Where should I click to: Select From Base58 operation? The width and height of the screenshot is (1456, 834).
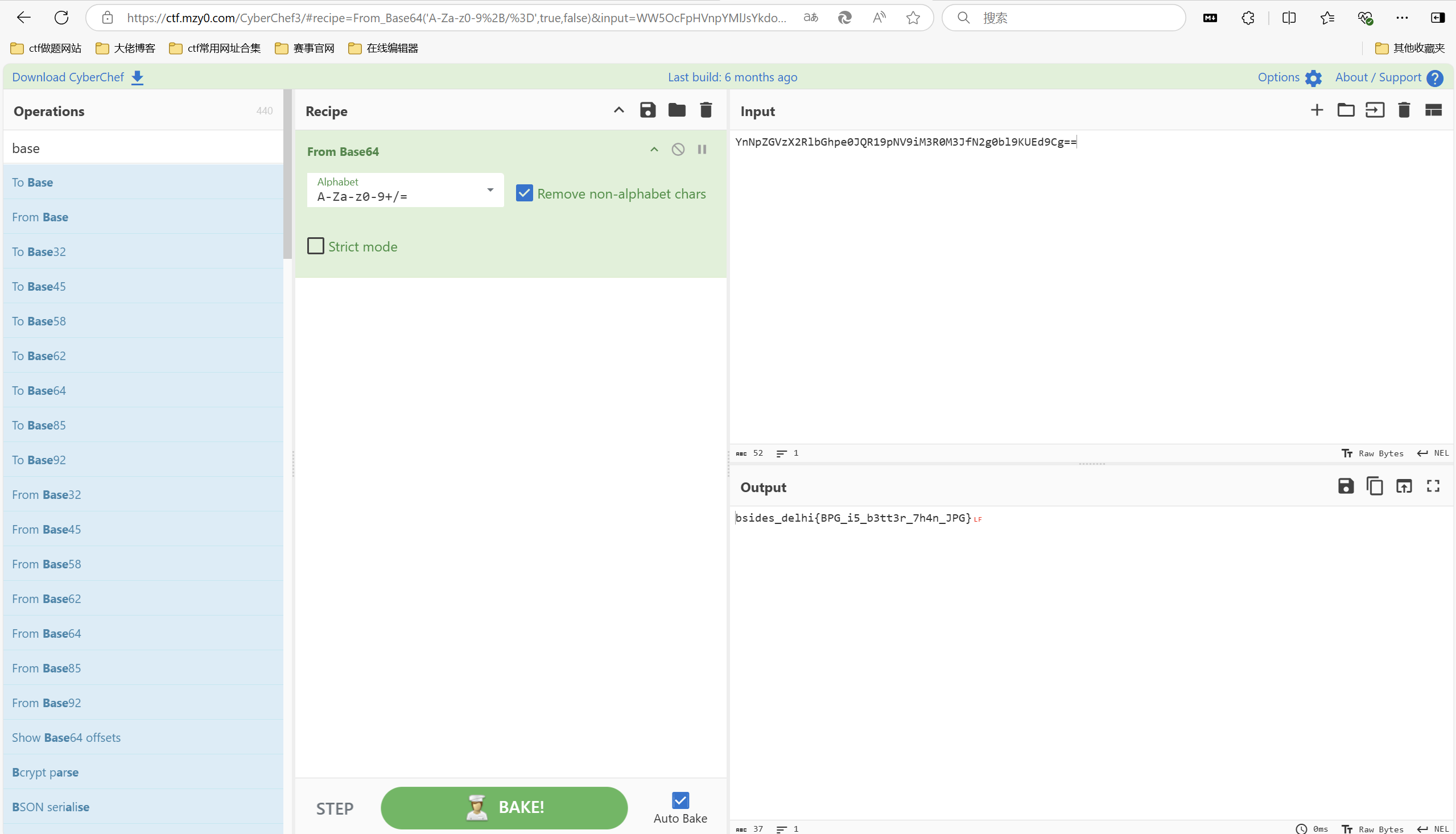pos(143,564)
